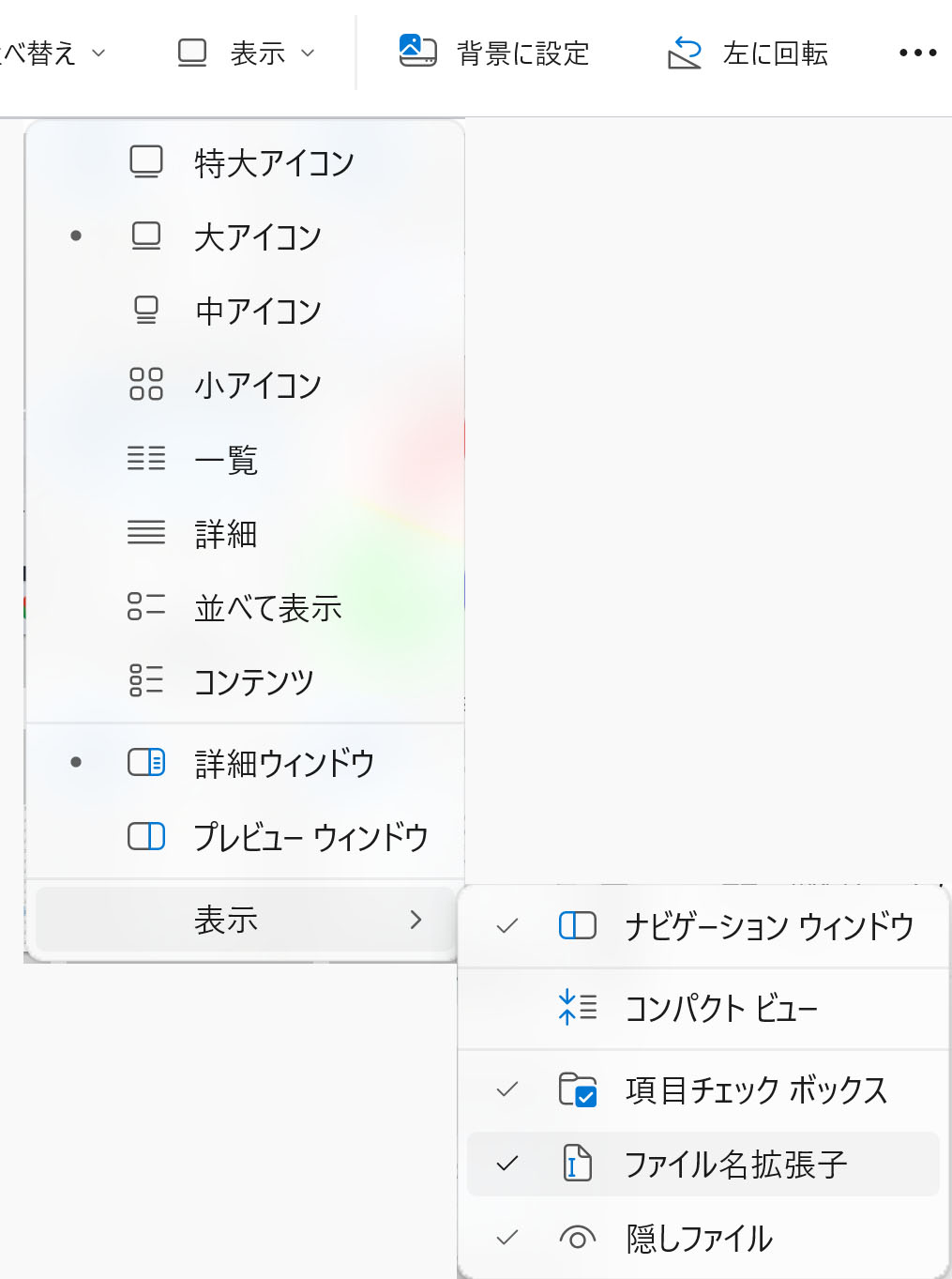Select the 中アイコン layout icon

coord(146,311)
